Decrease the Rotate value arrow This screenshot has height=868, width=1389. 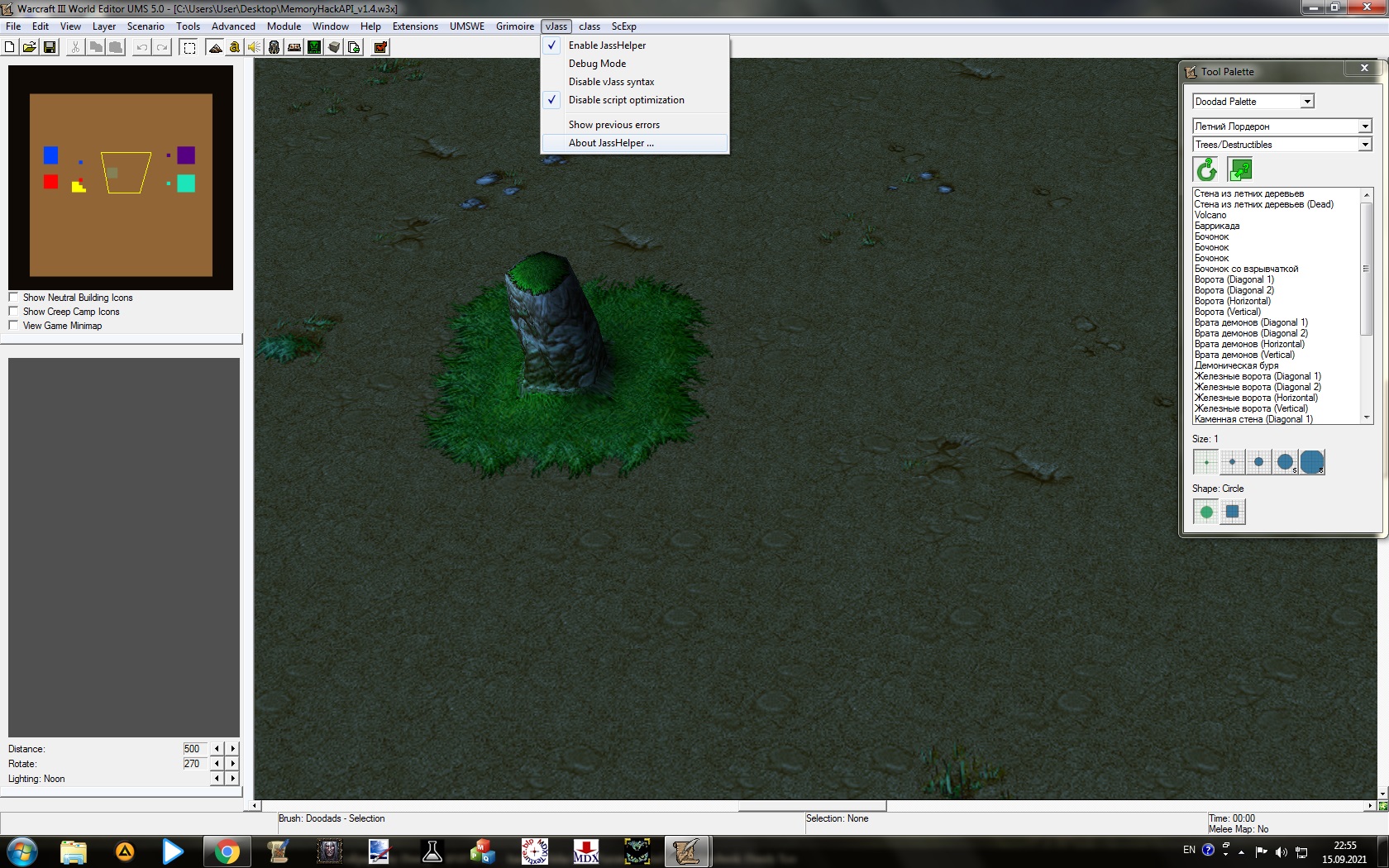(217, 764)
